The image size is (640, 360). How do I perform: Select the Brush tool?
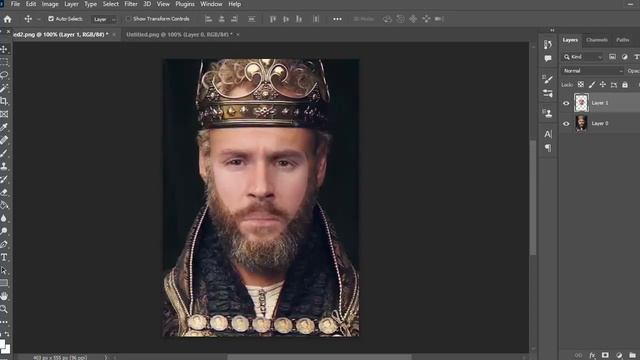click(x=4, y=153)
